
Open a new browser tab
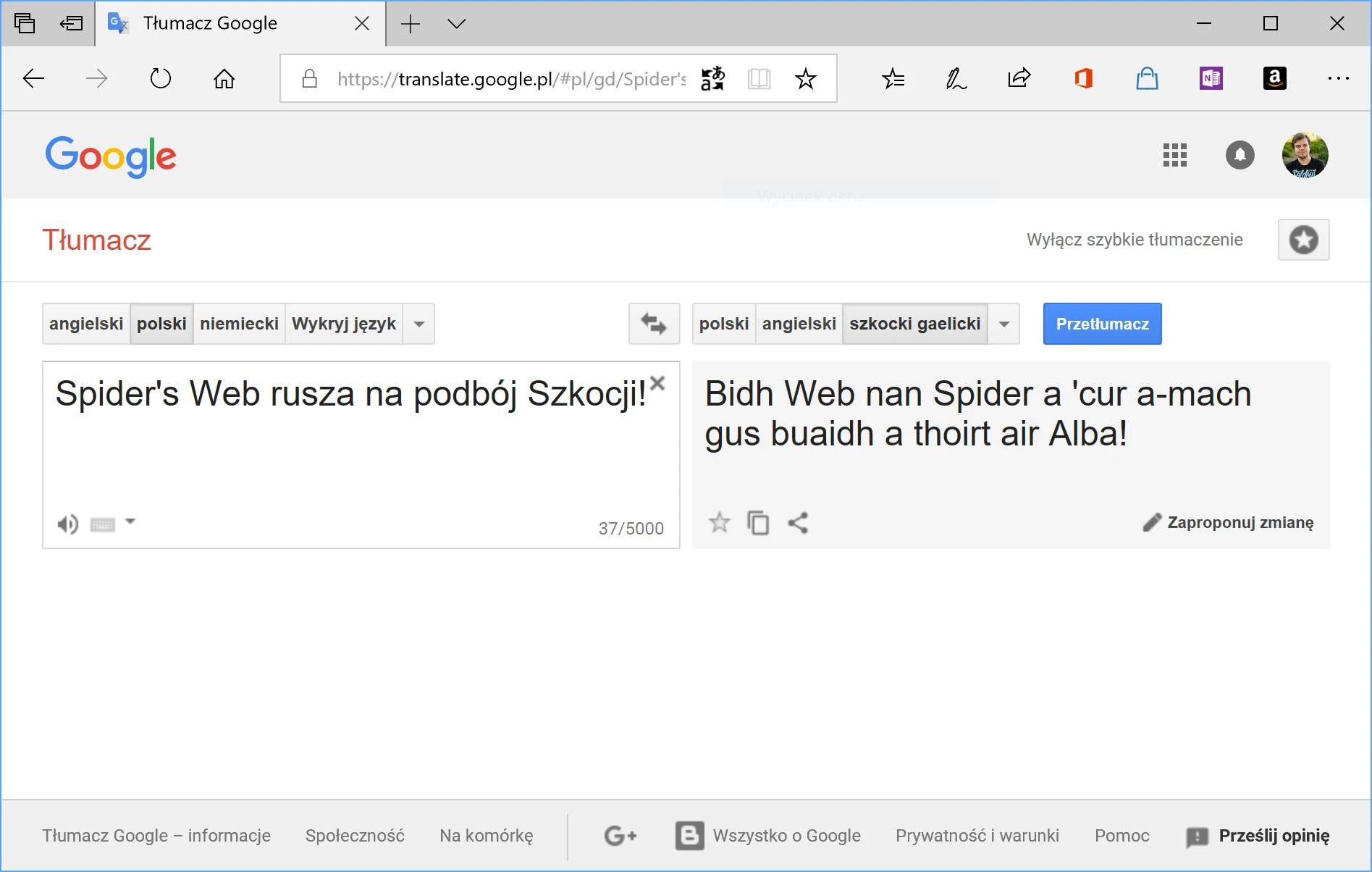(411, 24)
